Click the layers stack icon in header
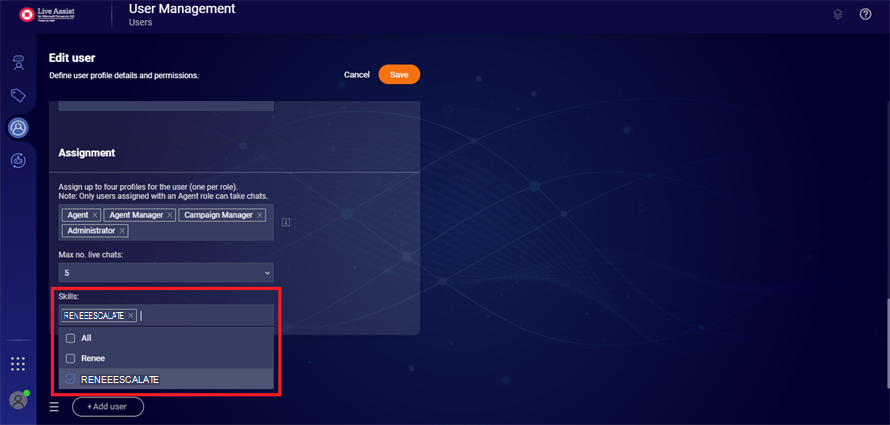Image resolution: width=890 pixels, height=425 pixels. [837, 14]
